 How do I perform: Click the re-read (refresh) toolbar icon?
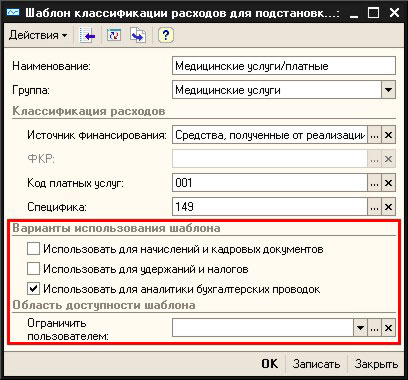(113, 35)
